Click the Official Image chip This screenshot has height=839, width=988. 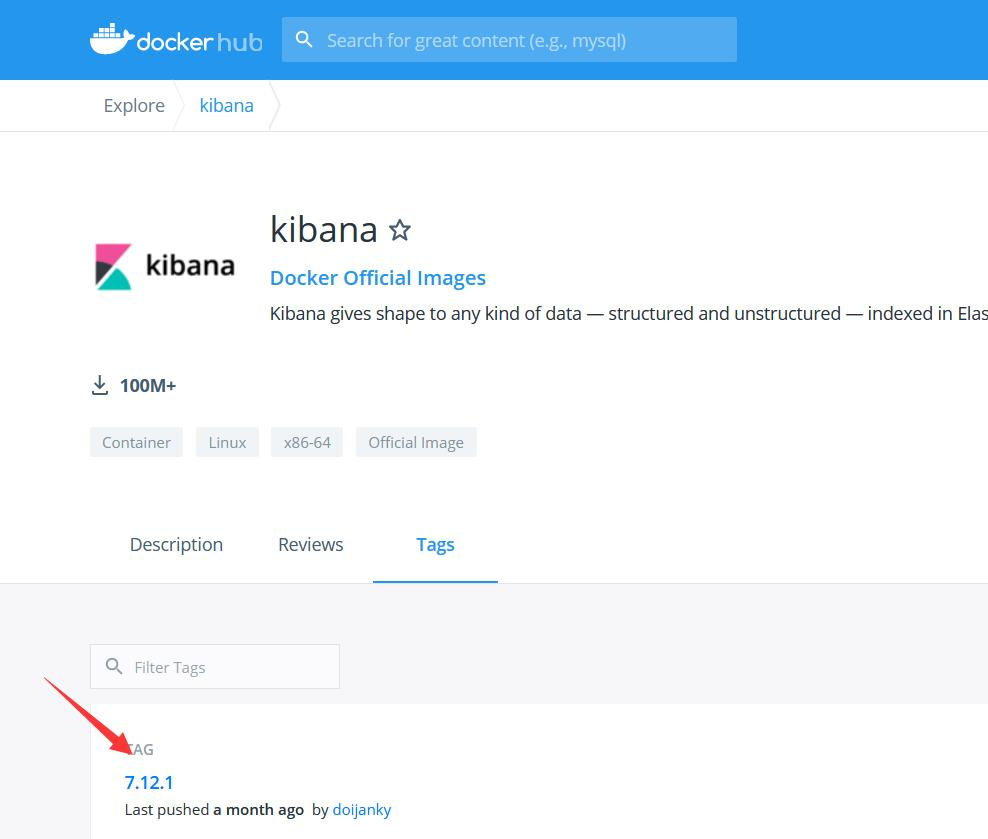click(x=416, y=442)
